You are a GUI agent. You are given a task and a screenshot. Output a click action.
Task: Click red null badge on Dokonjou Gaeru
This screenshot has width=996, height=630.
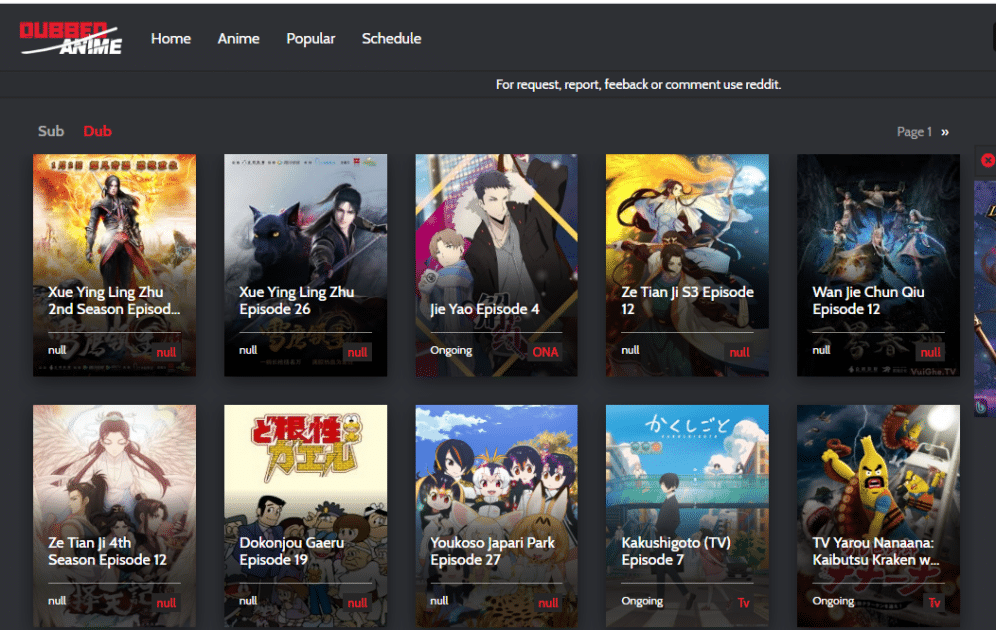(357, 603)
